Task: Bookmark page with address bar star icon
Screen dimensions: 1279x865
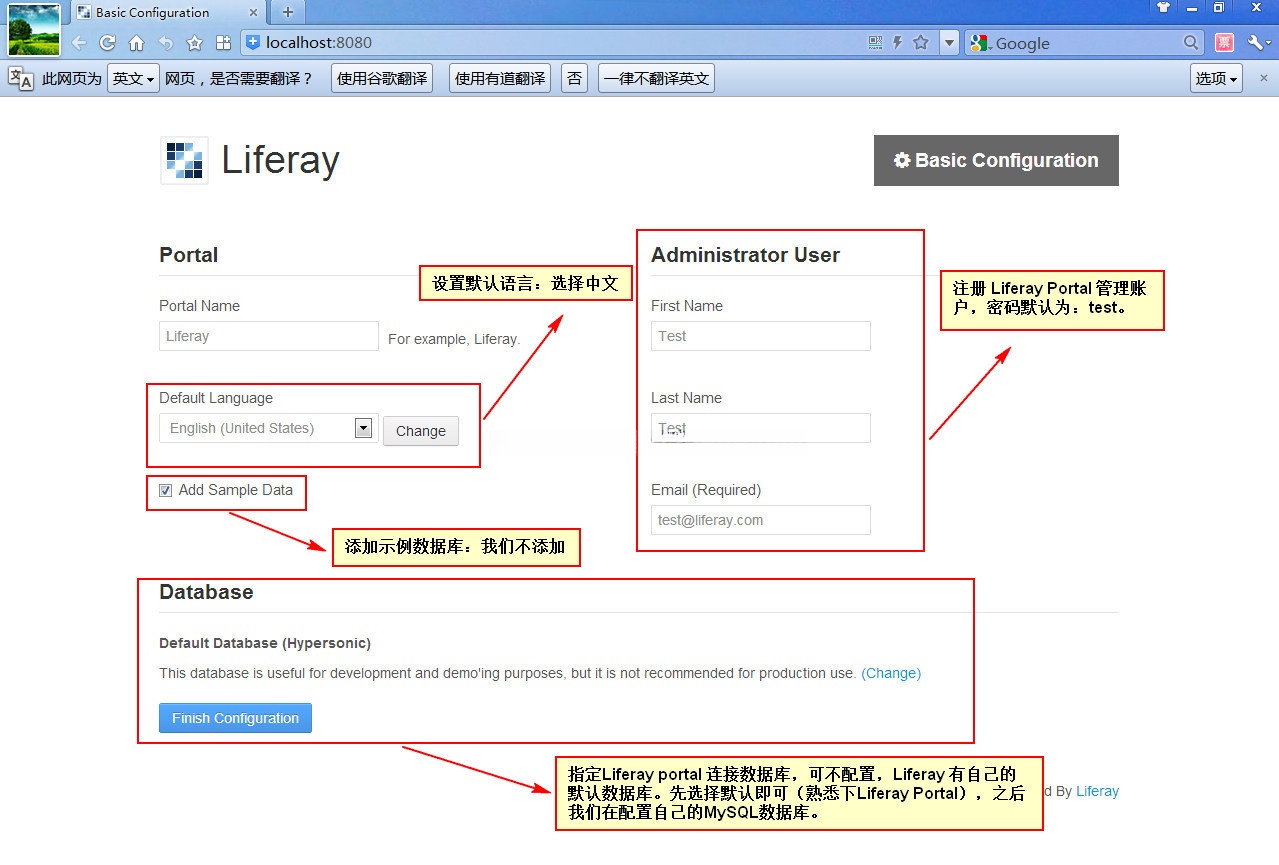Action: (x=921, y=43)
